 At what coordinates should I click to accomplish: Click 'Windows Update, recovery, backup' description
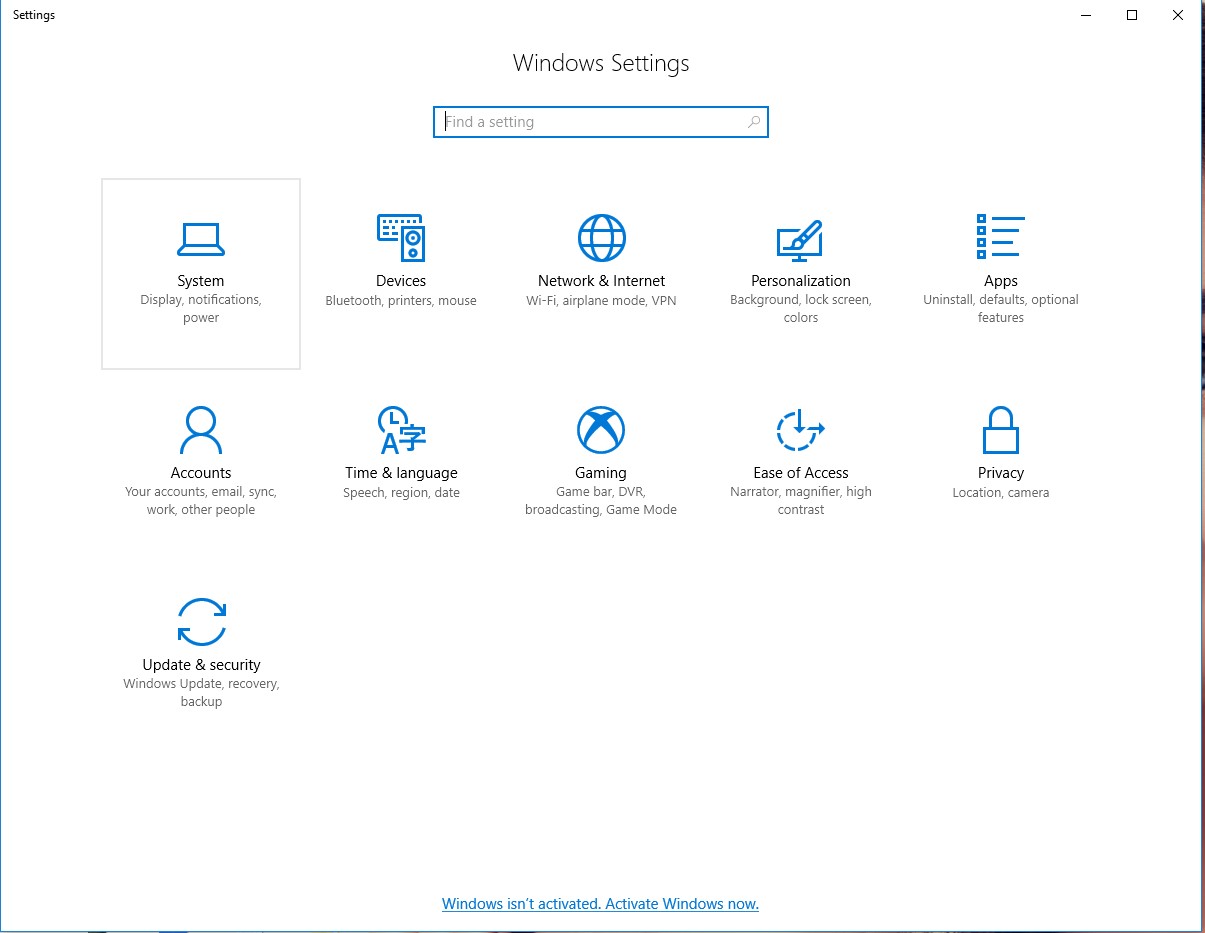(201, 693)
